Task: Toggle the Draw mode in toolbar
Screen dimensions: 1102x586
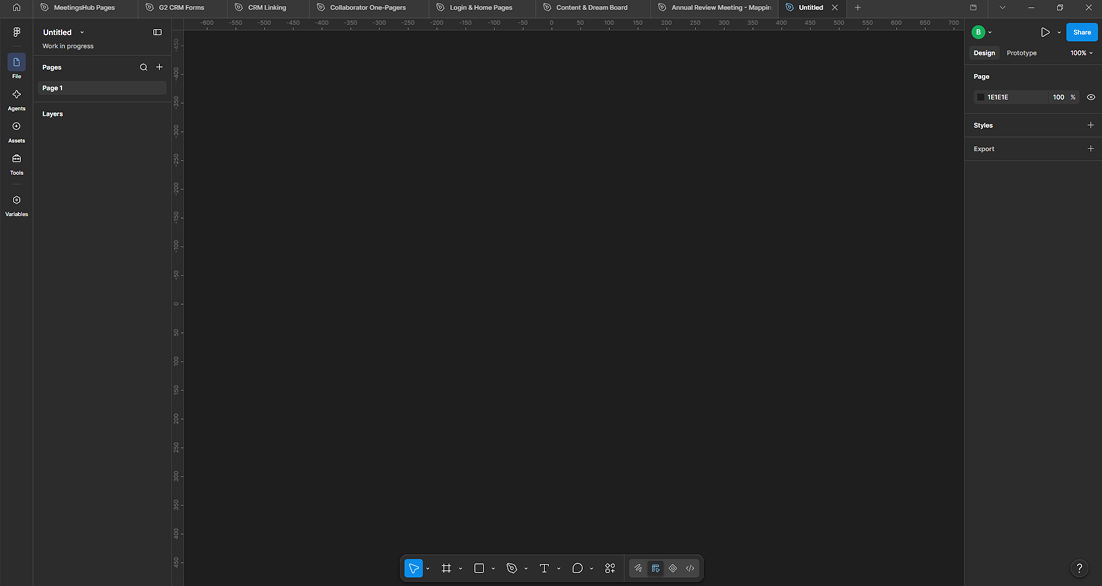Action: [638, 568]
